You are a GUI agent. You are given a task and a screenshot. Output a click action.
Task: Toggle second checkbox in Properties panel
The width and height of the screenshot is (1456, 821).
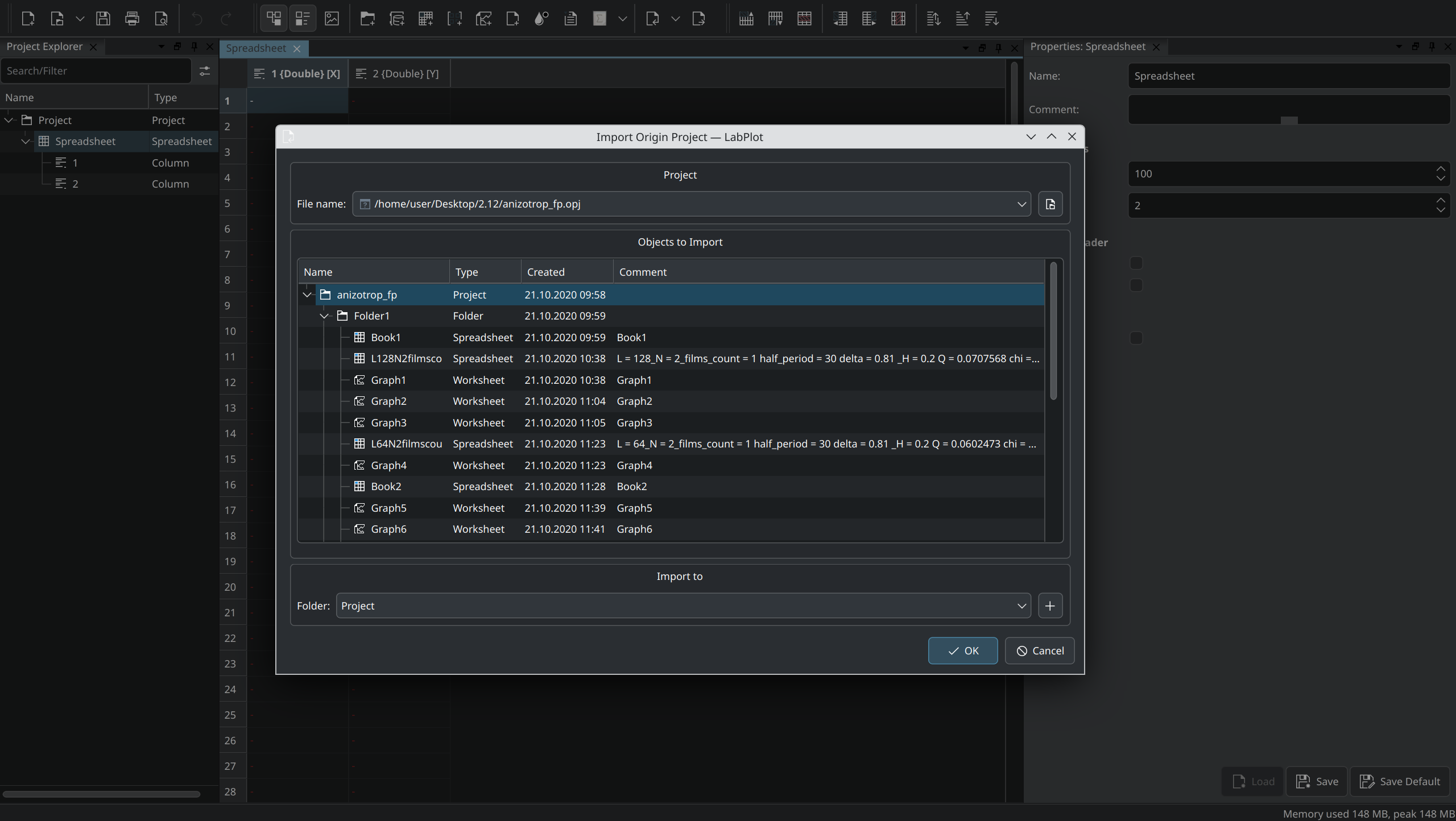pos(1136,285)
